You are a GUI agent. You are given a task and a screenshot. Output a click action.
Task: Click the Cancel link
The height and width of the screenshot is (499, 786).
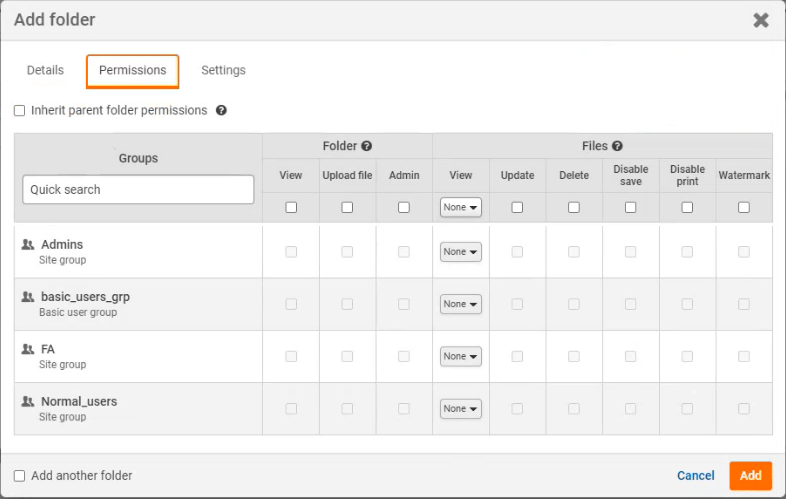(696, 476)
